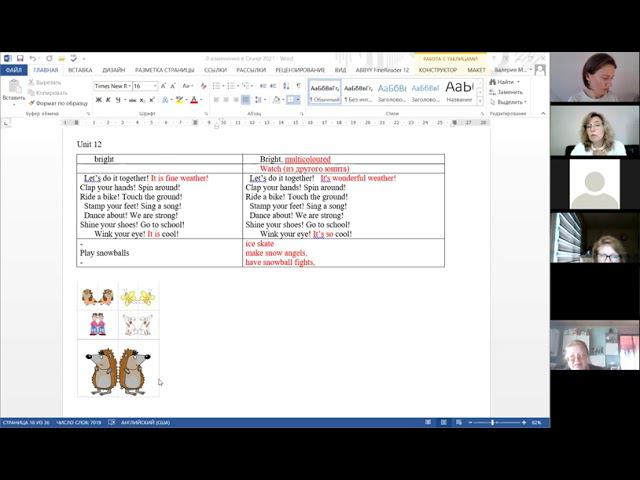This screenshot has height=480, width=640.
Task: Click the Bullets list icon
Action: click(216, 86)
